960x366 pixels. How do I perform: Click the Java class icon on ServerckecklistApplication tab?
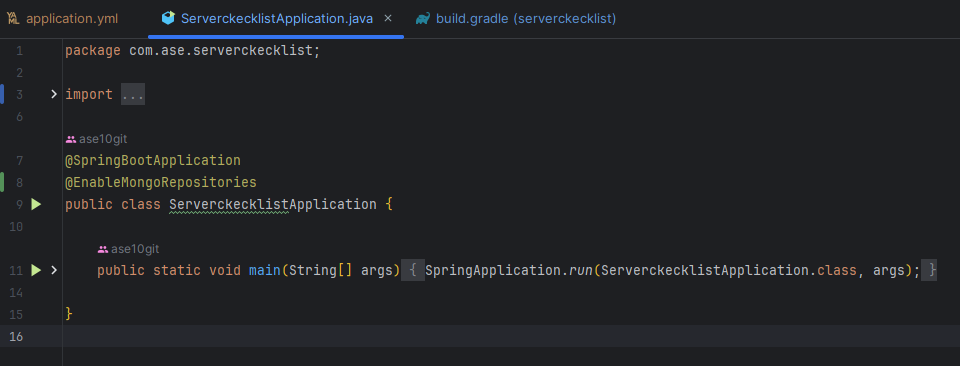[x=168, y=19]
